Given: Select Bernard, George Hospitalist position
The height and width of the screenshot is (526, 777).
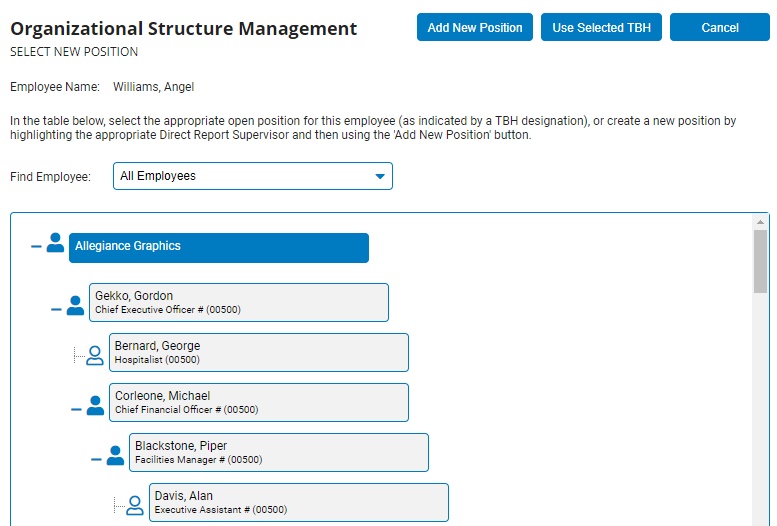Looking at the screenshot, I should 259,352.
